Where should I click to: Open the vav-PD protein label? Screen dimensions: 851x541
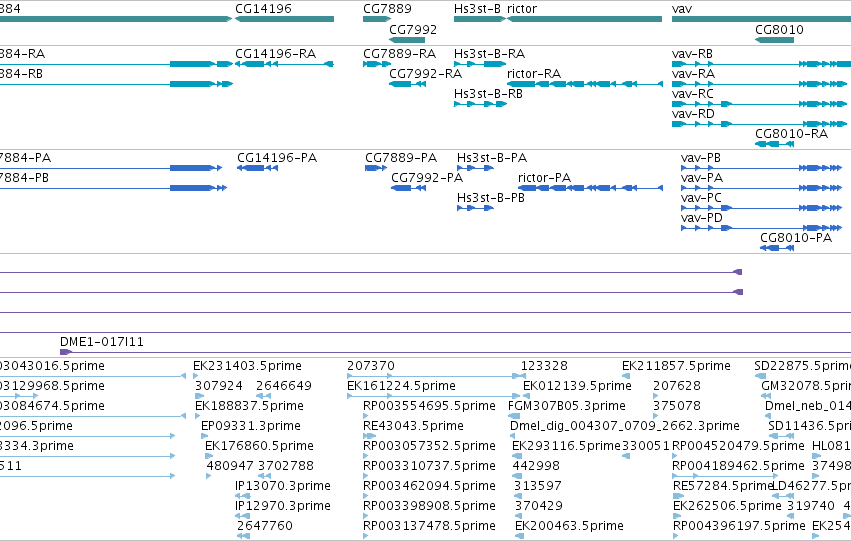(702, 218)
